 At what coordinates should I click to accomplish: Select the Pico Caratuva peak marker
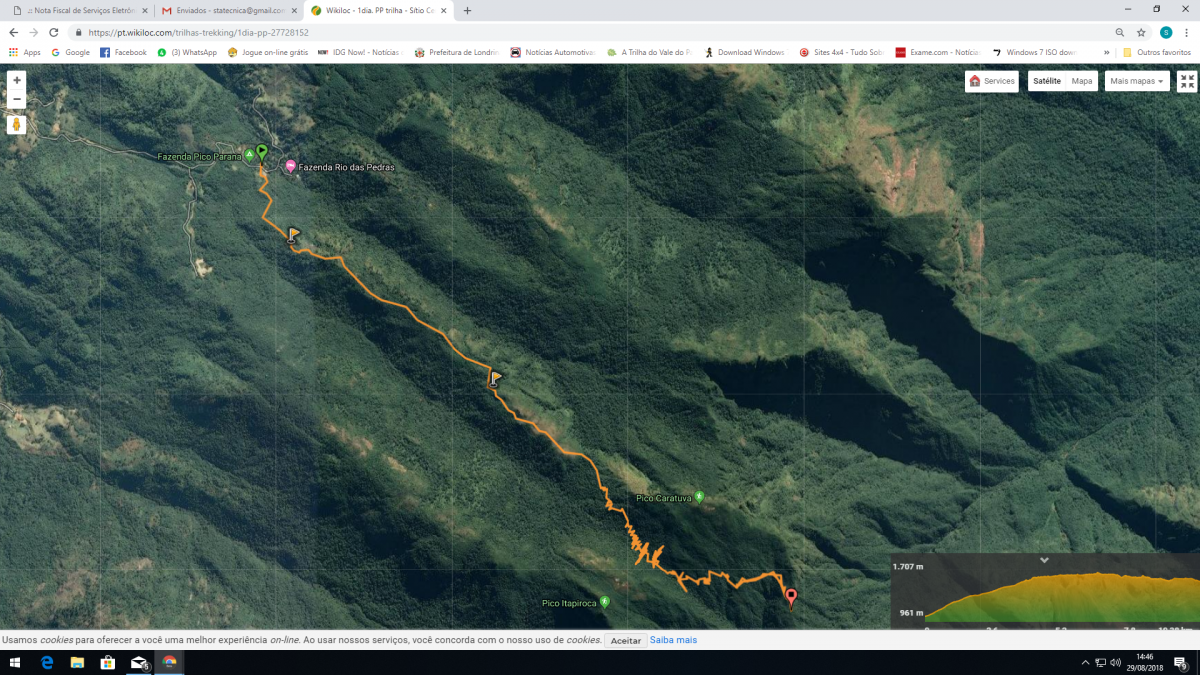click(699, 497)
